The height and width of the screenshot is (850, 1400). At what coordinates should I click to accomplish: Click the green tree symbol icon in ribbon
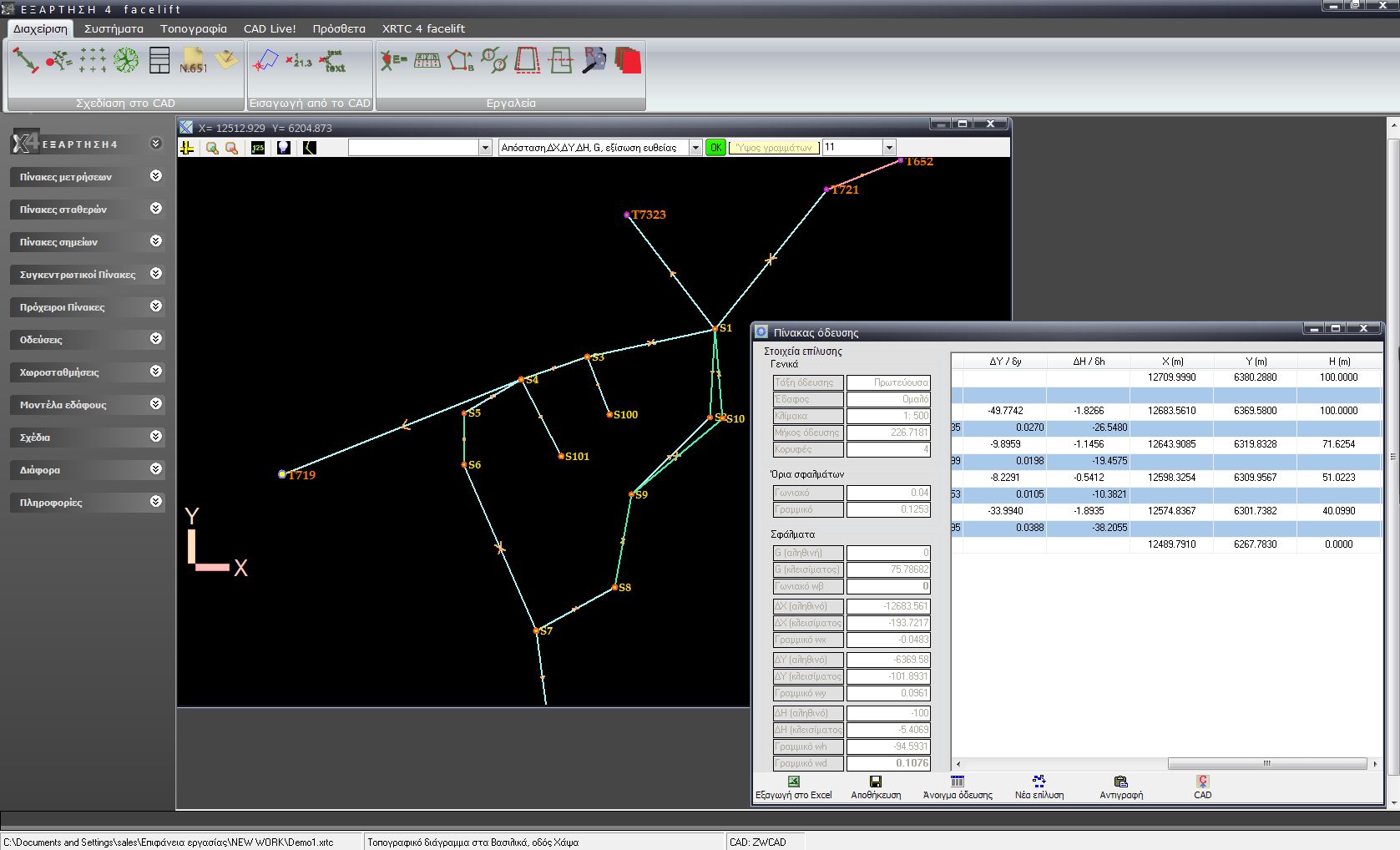point(126,60)
